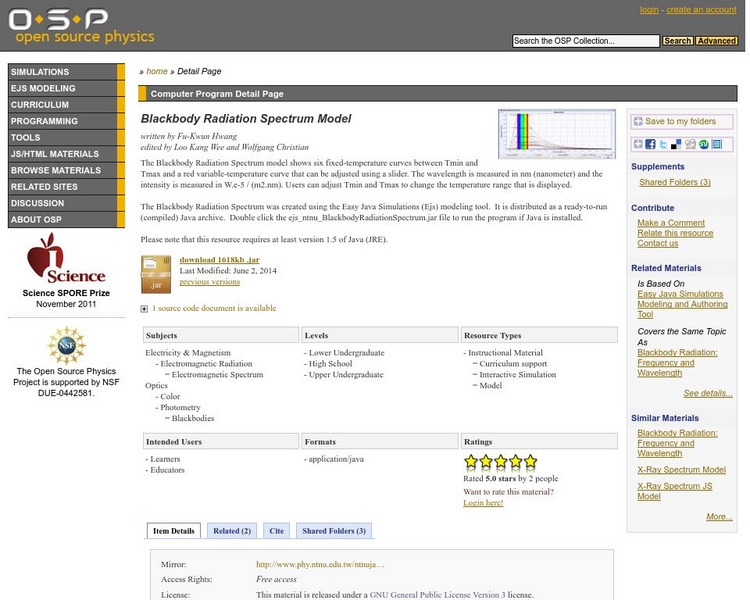Click See details... link
Screen dimensions: 750x600
coord(708,393)
